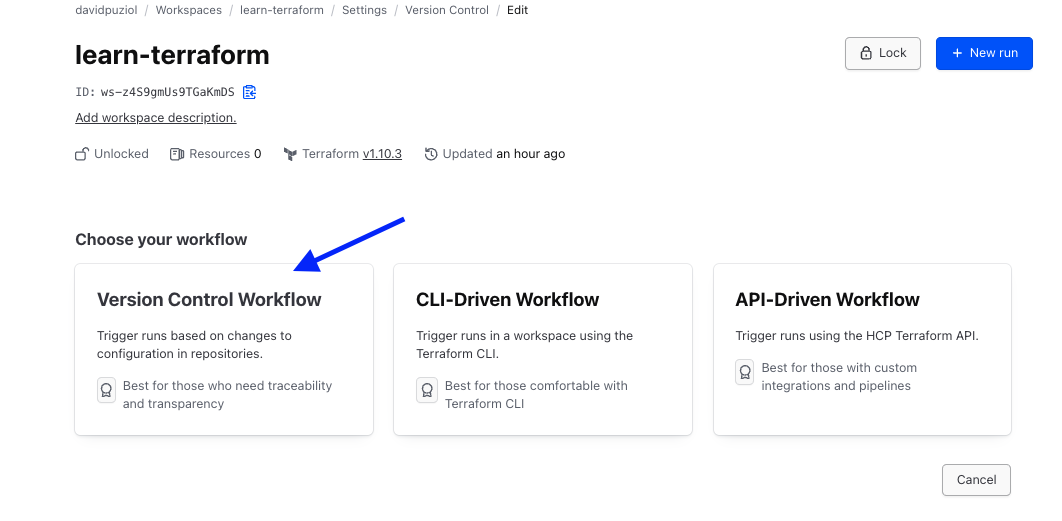The height and width of the screenshot is (521, 1062).
Task: Copy the workspace ID with clipboard icon
Action: click(x=250, y=92)
